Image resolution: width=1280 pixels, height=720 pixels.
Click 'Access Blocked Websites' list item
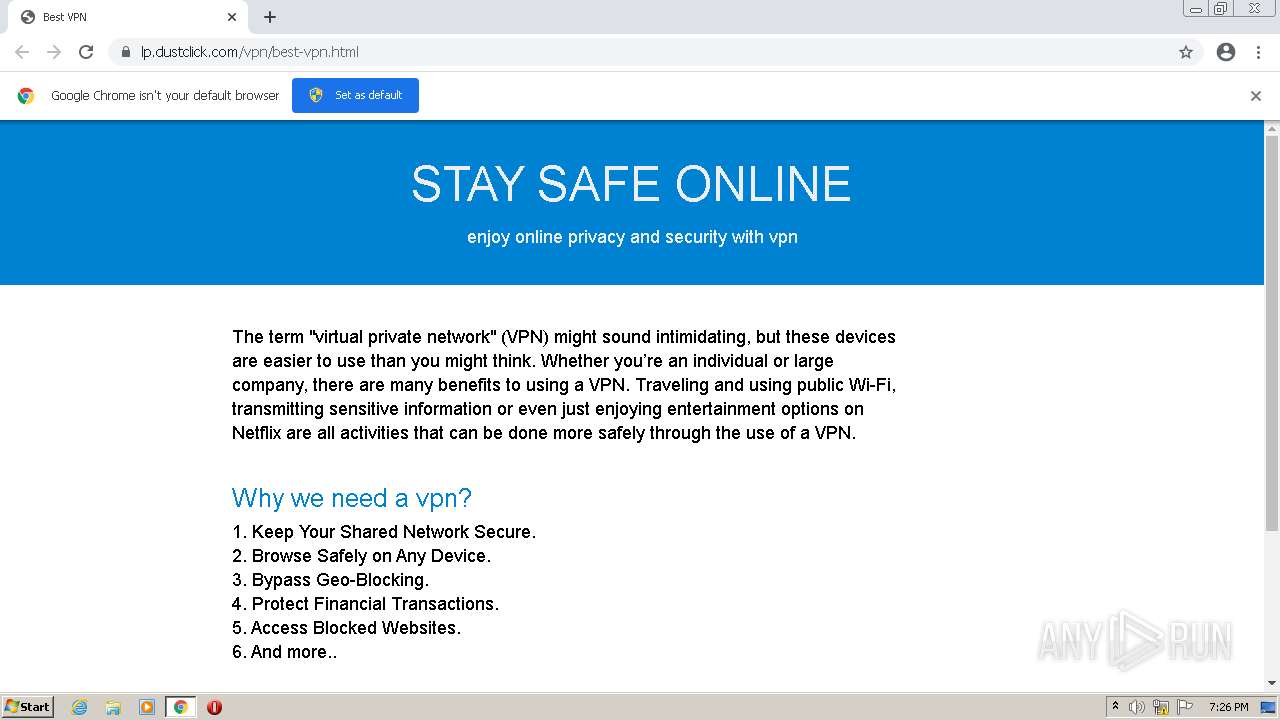(x=346, y=628)
